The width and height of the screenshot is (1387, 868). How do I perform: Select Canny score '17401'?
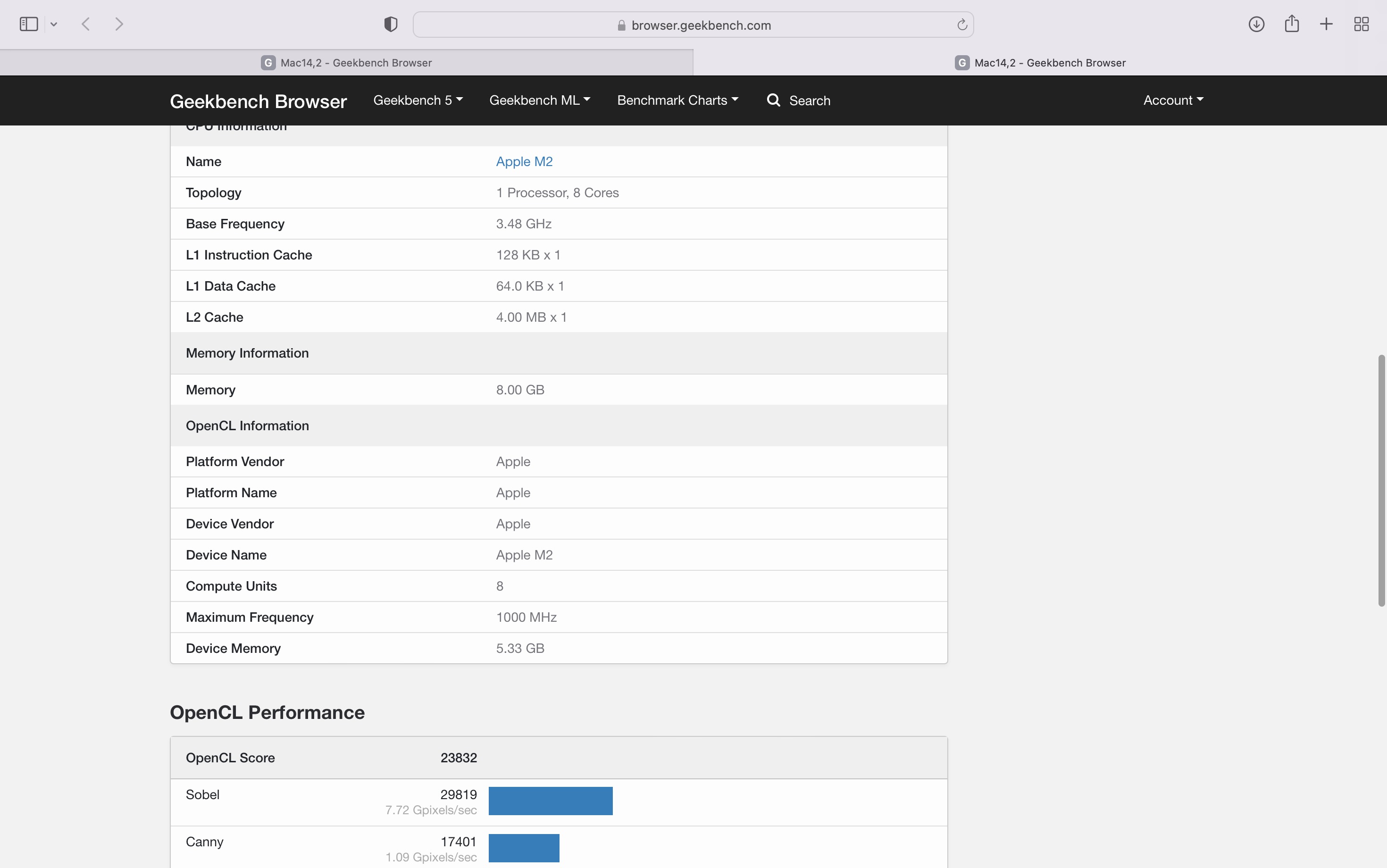(x=459, y=842)
